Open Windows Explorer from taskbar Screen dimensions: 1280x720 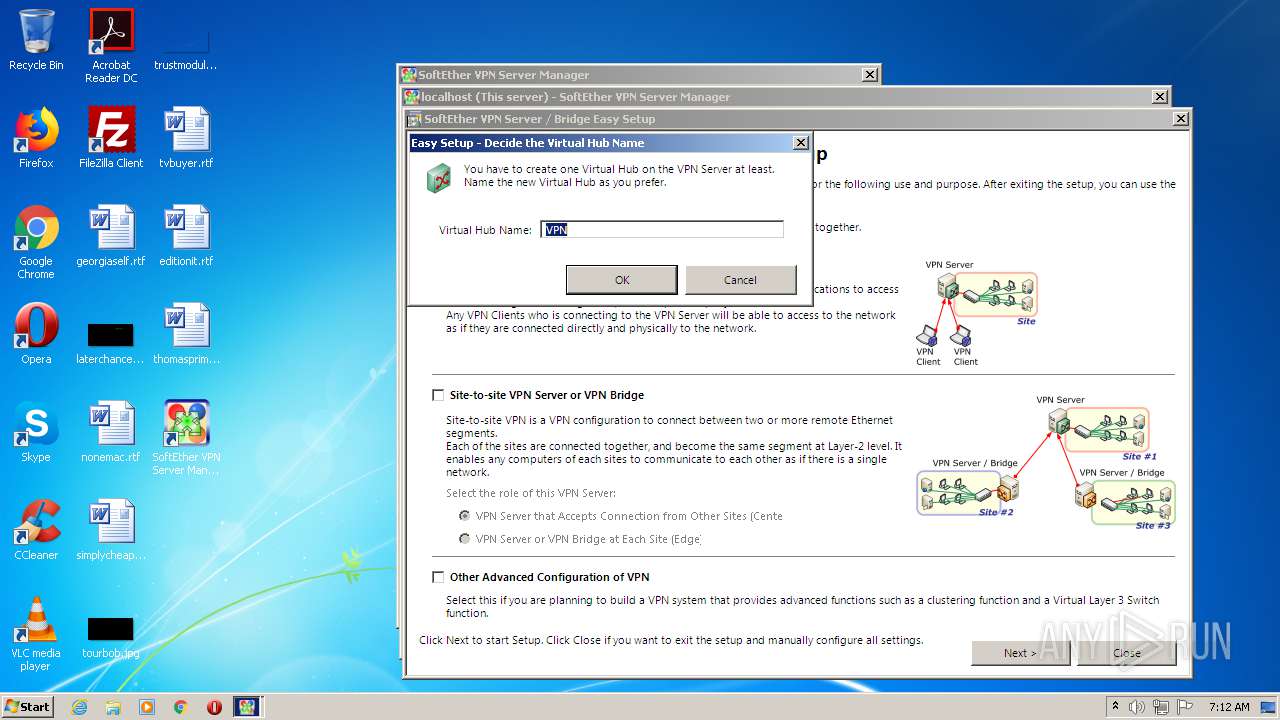(x=113, y=707)
